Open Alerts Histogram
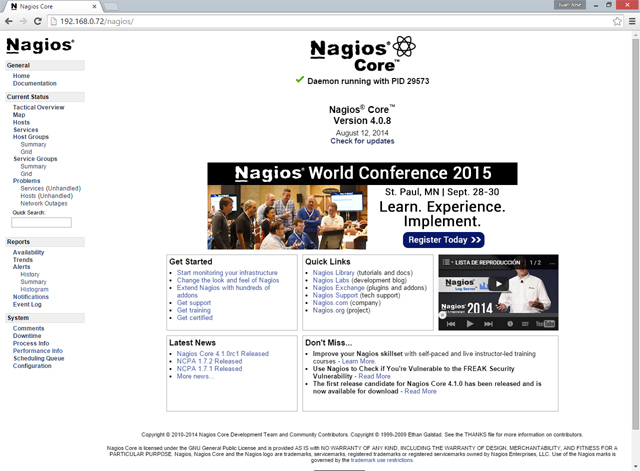Screen dimensions: 640x471 tap(34, 289)
